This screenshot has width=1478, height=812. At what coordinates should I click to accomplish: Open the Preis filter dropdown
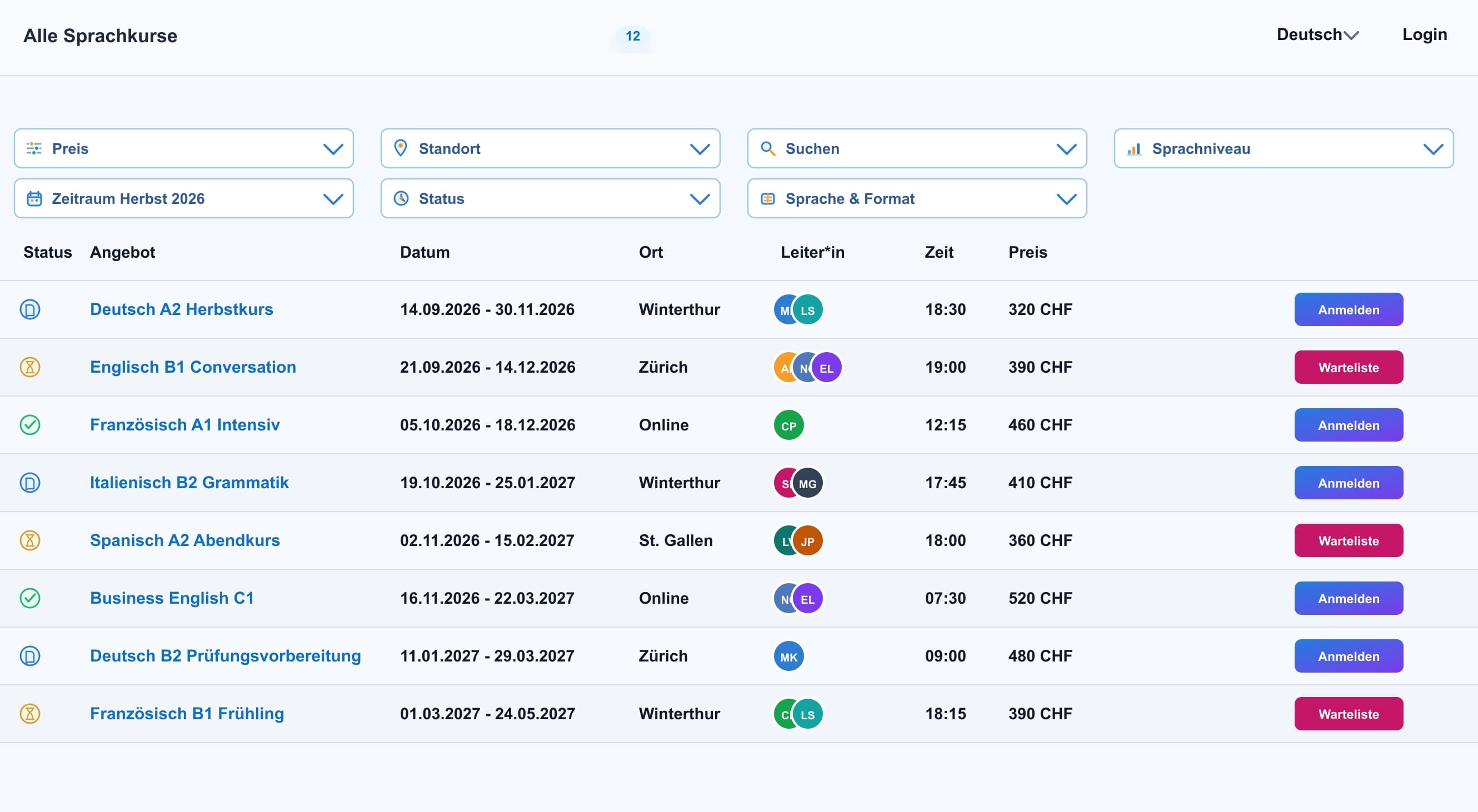[x=183, y=148]
